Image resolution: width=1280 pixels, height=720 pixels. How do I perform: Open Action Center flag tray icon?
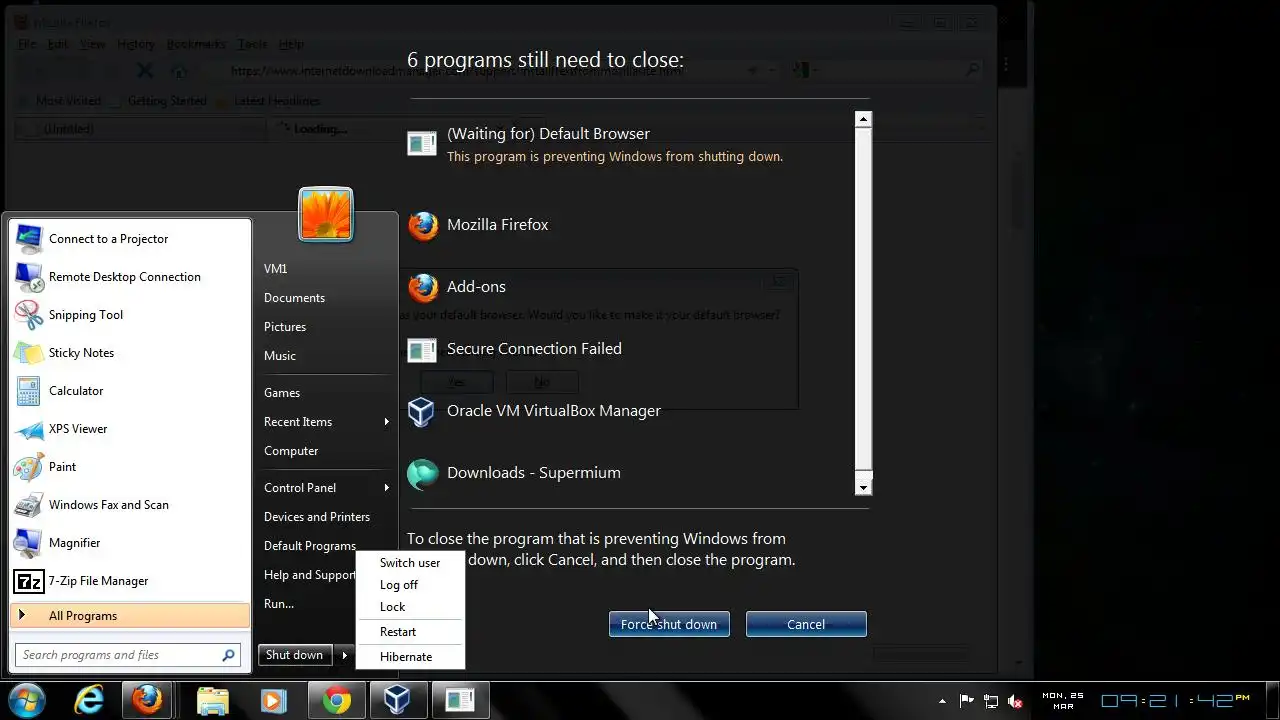click(967, 701)
